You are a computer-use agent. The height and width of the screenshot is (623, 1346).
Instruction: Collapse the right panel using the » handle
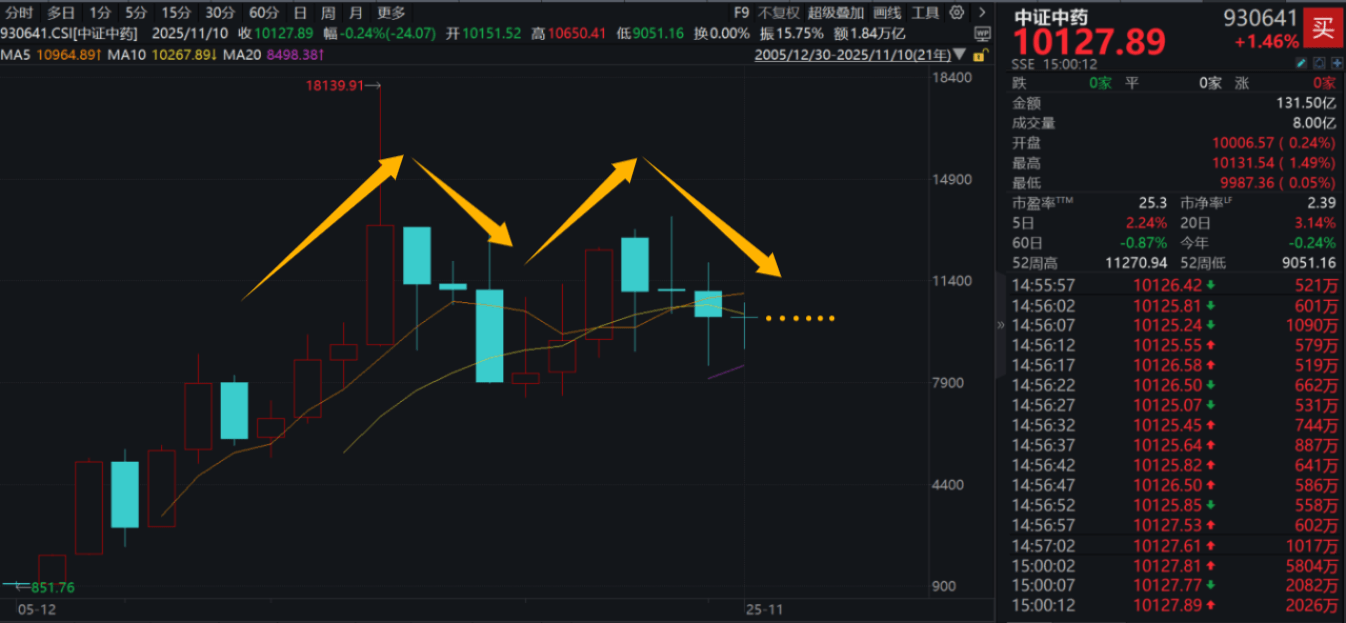point(1001,324)
